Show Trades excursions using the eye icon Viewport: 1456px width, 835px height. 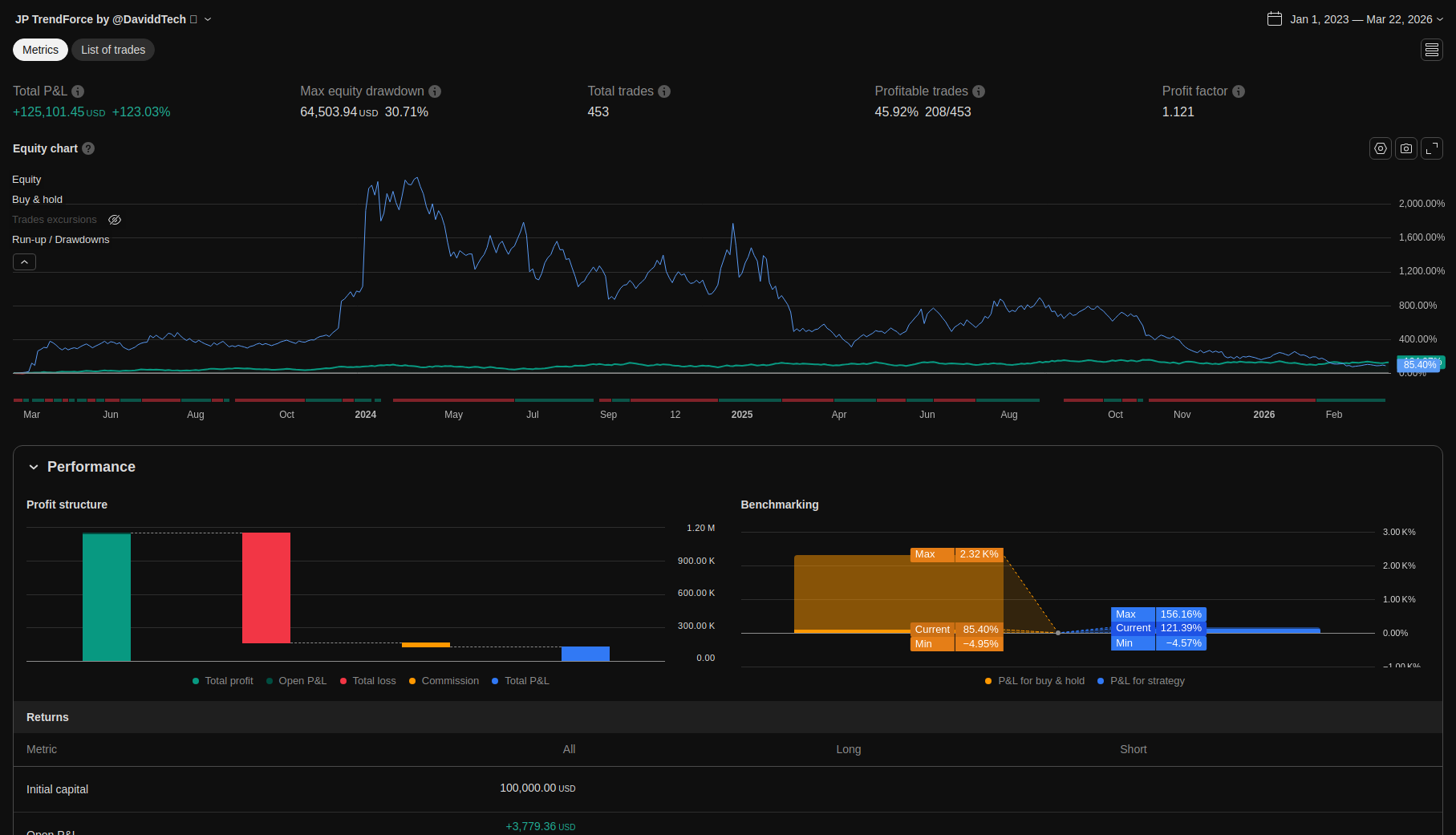point(115,220)
